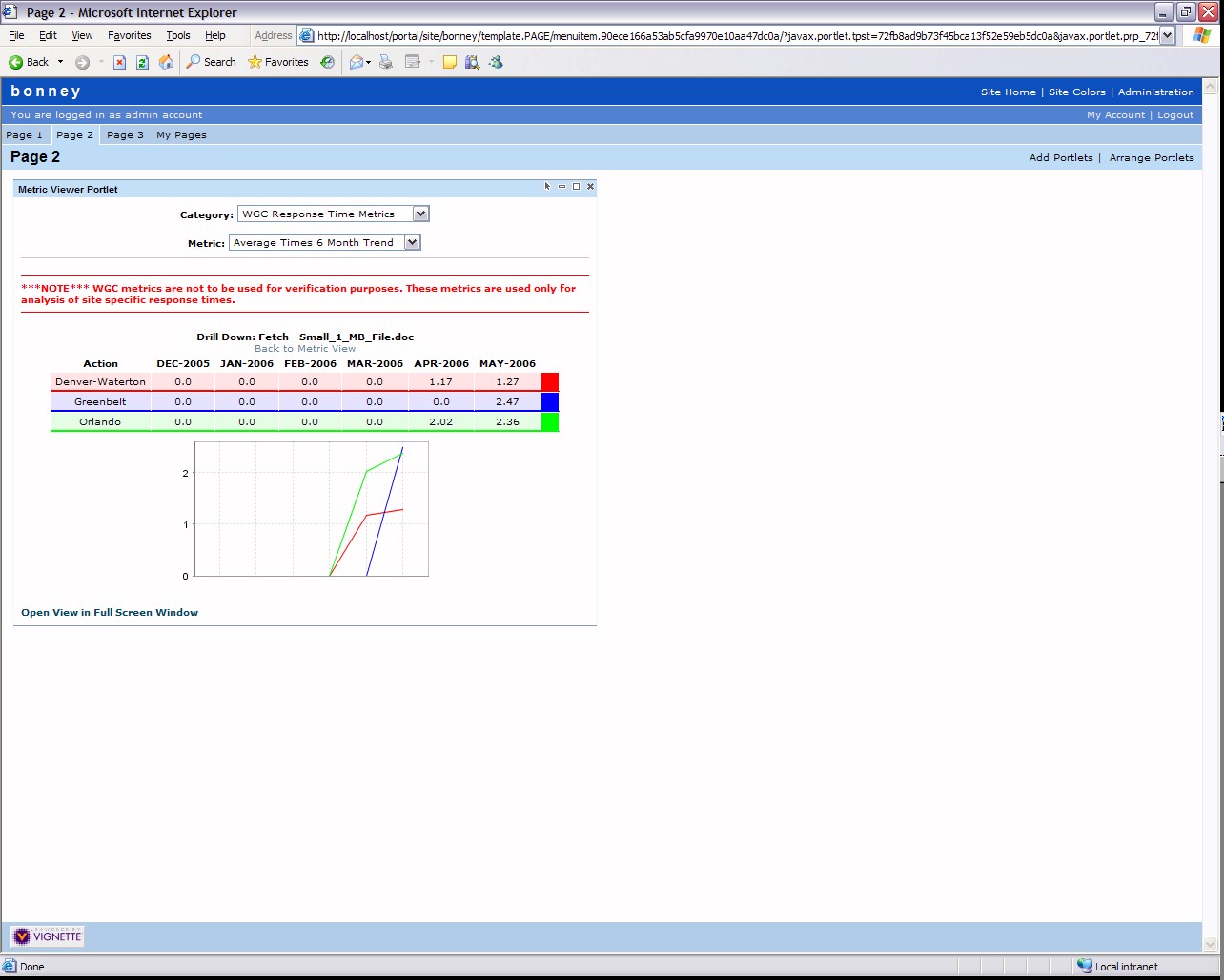Screen dimensions: 1224x980
Task: Click the Refresh page icon
Action: tap(142, 62)
